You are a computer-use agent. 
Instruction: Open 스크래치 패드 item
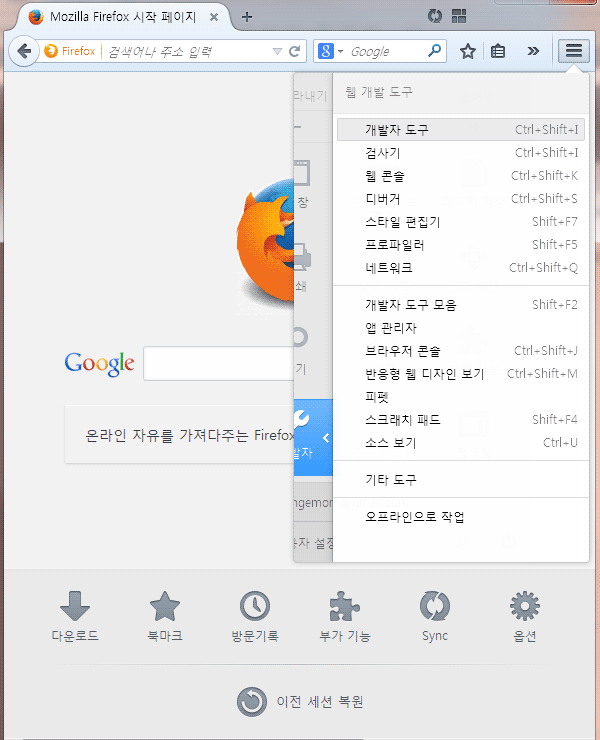point(461,420)
